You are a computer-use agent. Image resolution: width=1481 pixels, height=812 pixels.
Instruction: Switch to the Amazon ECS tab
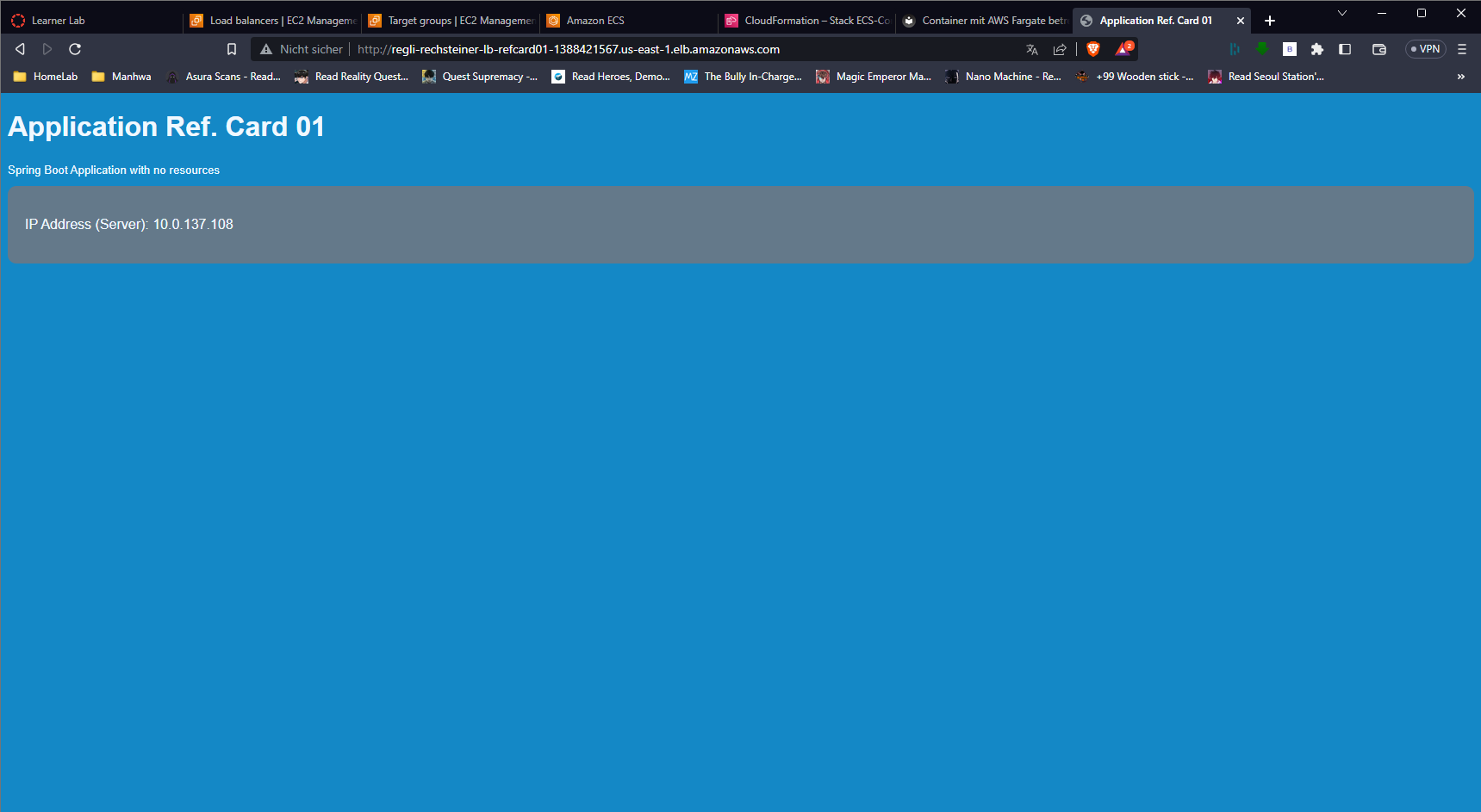(x=595, y=21)
